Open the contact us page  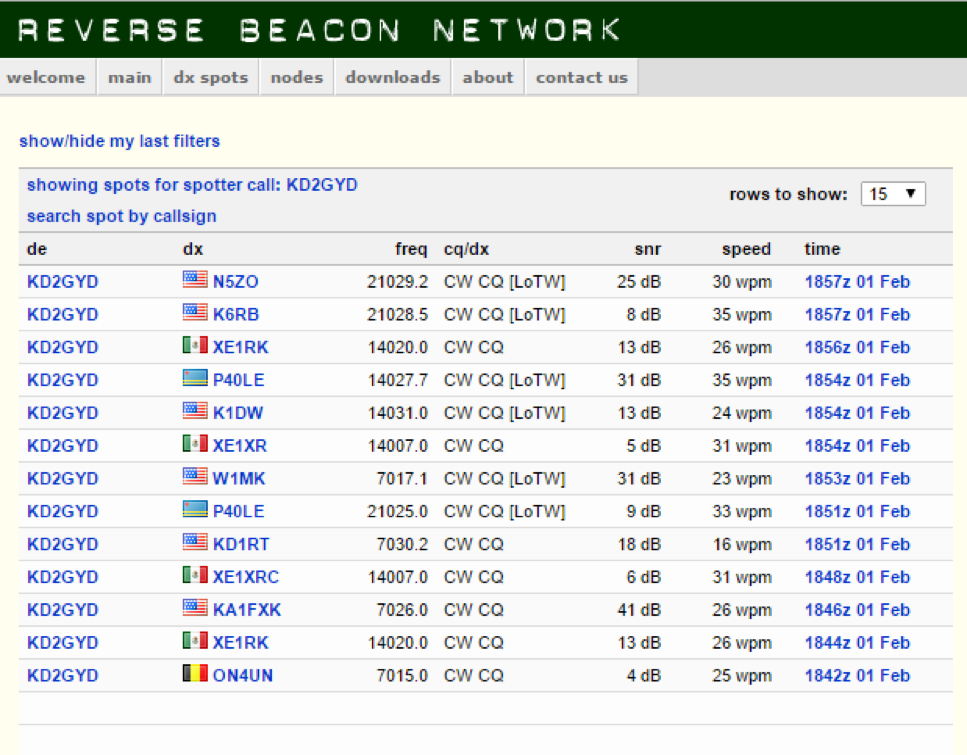pos(581,77)
